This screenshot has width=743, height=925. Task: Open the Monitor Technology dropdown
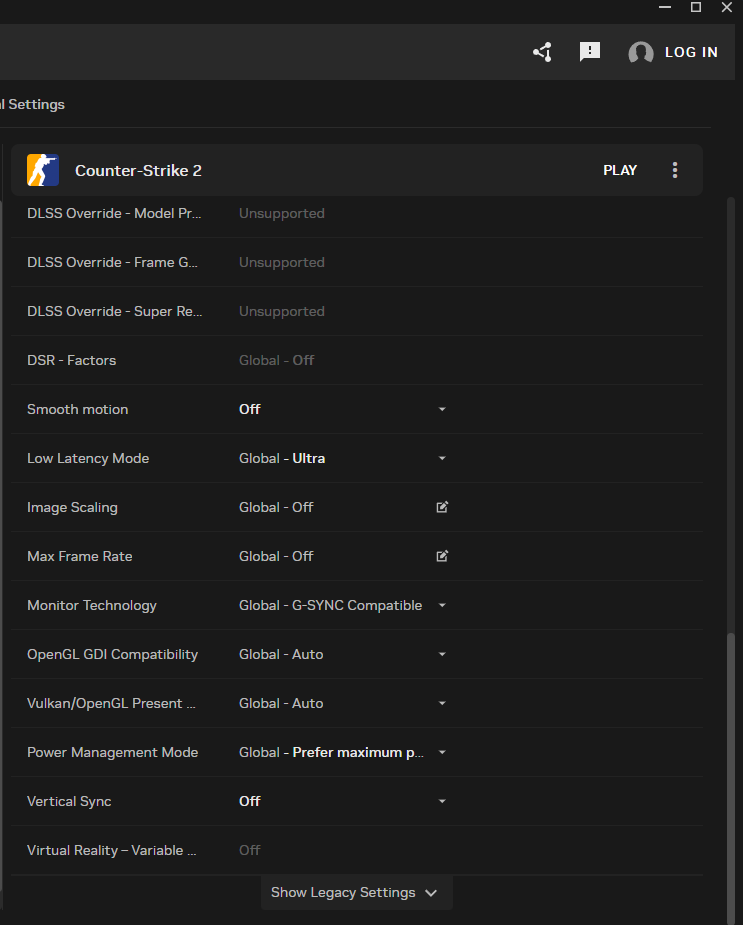point(442,605)
